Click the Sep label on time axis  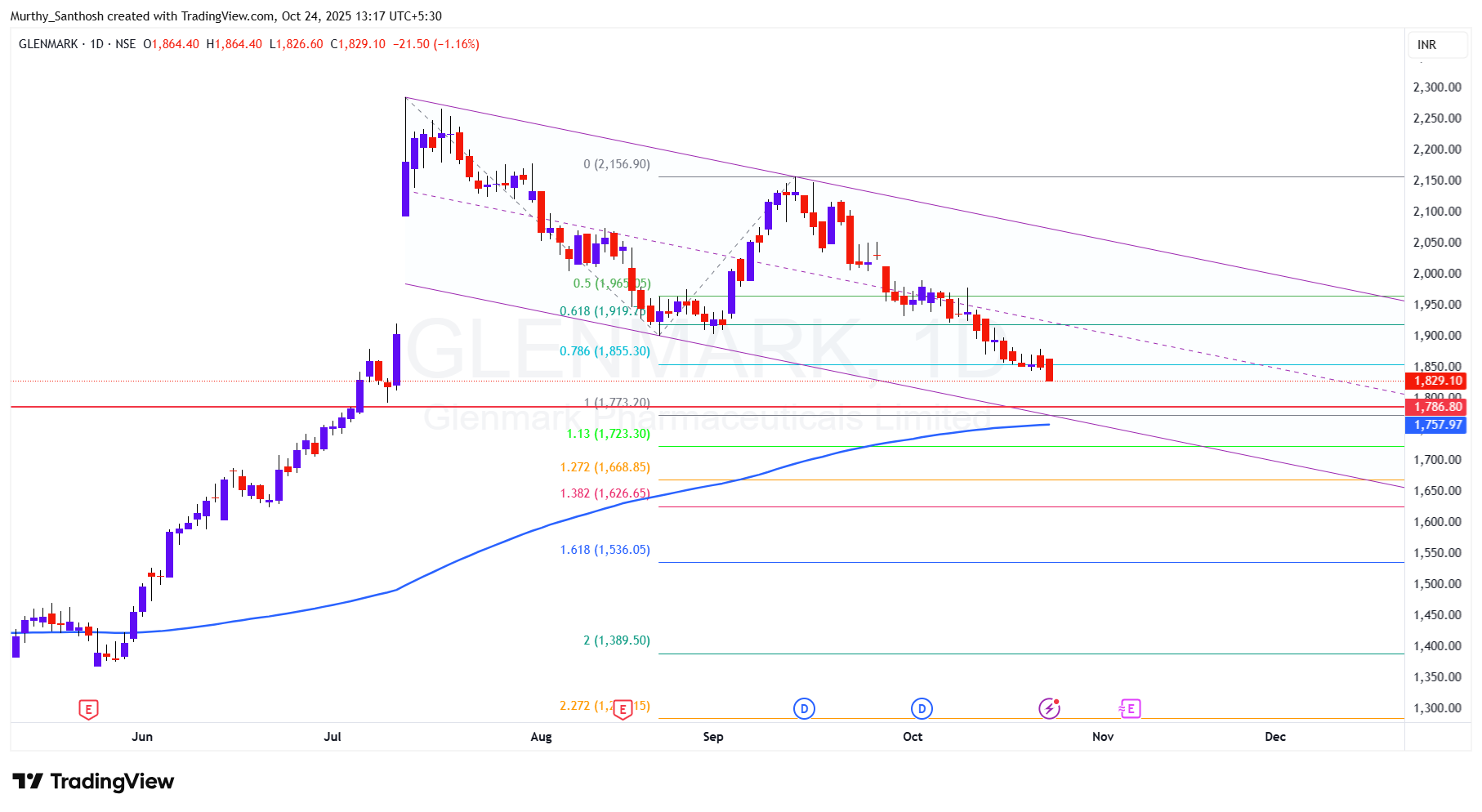[x=713, y=737]
